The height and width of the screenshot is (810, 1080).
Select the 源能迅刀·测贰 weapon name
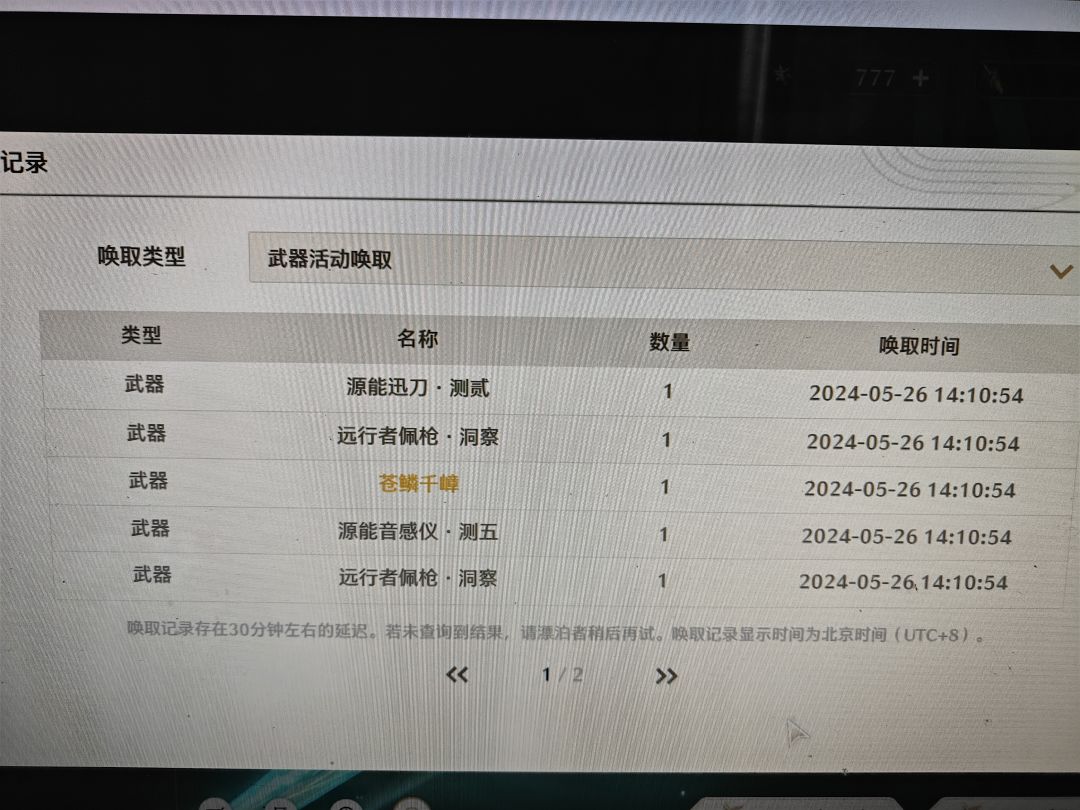click(x=417, y=388)
